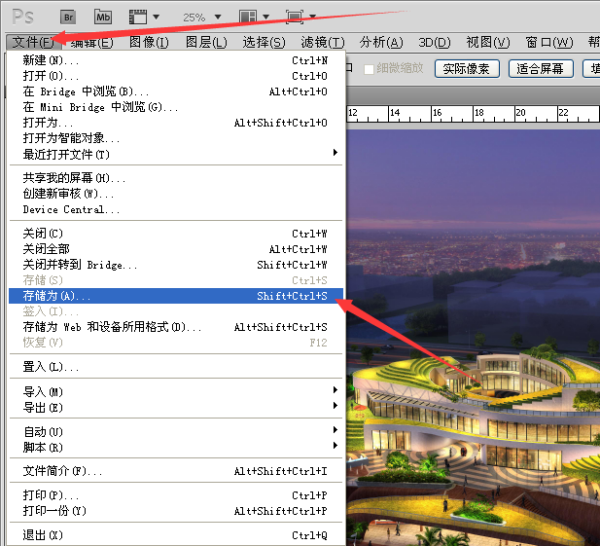Image resolution: width=600 pixels, height=546 pixels.
Task: Open the View Extras dropdown arrow
Action: point(156,17)
